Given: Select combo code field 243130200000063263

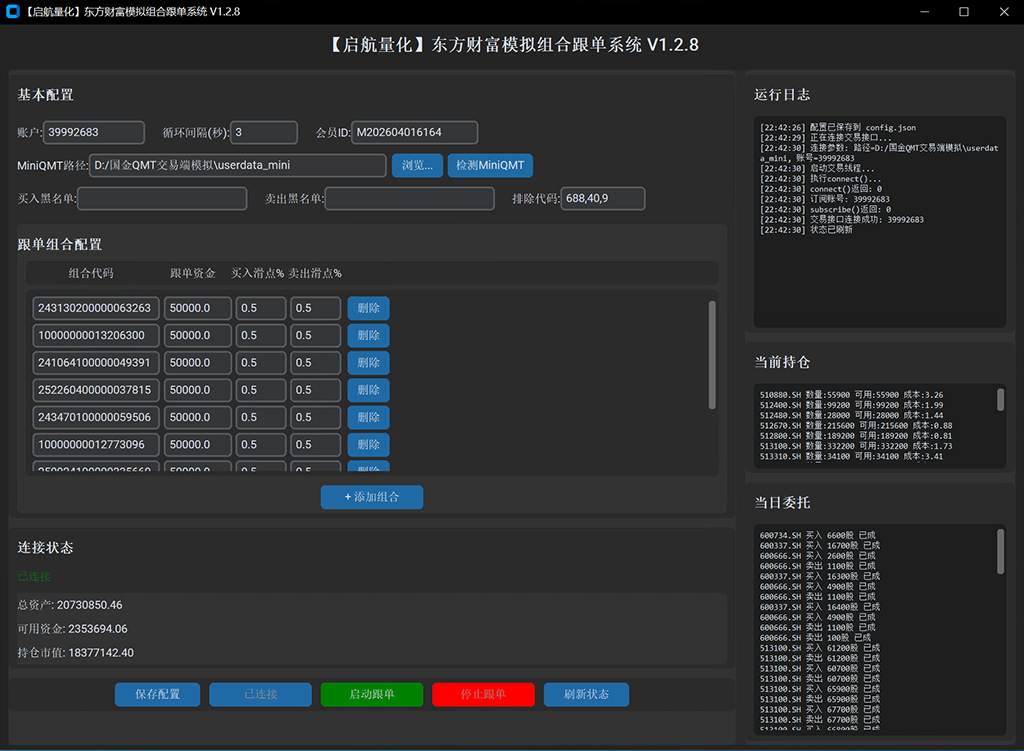Looking at the screenshot, I should (x=96, y=308).
